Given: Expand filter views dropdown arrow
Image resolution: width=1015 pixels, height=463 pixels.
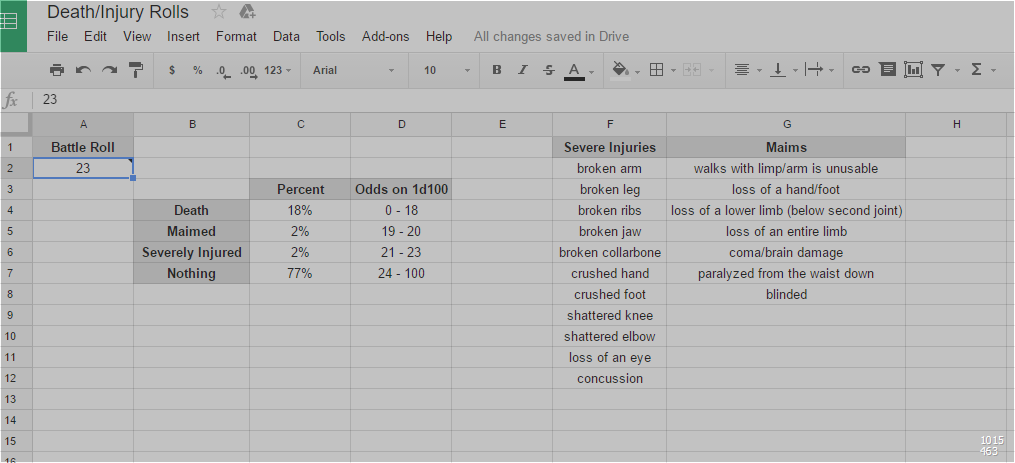Looking at the screenshot, I should pos(957,71).
